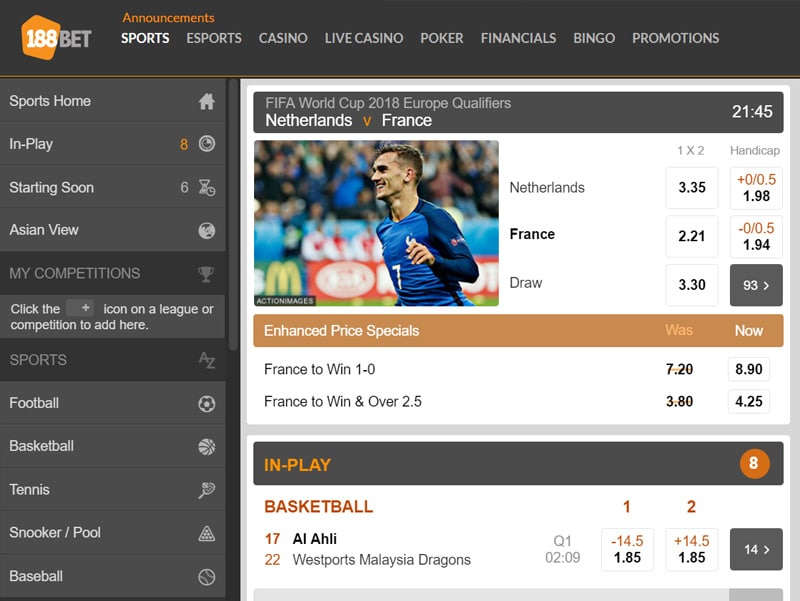Screen dimensions: 800x601
Task: Click the Football soccer ball icon
Action: [206, 404]
